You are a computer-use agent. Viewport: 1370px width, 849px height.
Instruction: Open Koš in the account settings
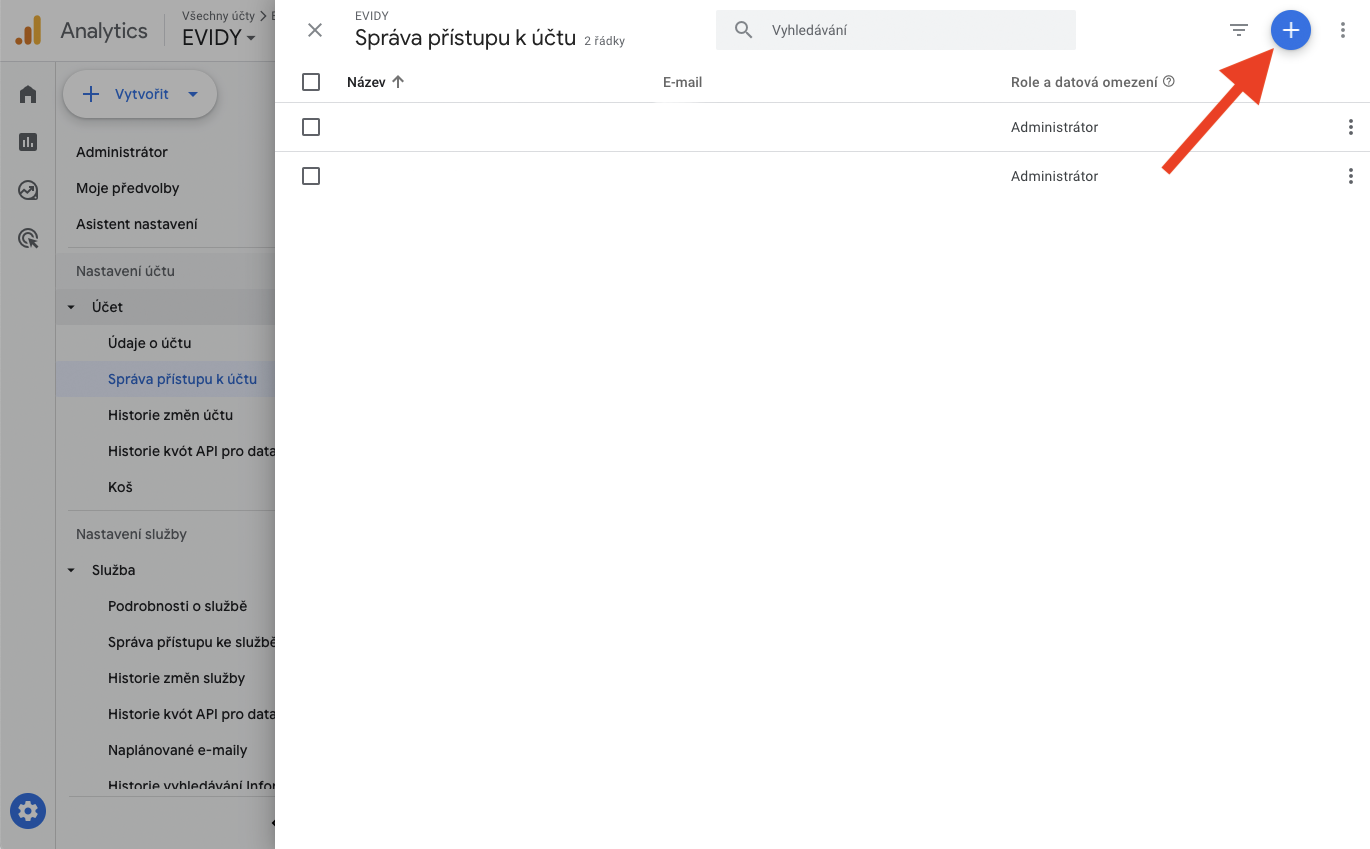(120, 487)
